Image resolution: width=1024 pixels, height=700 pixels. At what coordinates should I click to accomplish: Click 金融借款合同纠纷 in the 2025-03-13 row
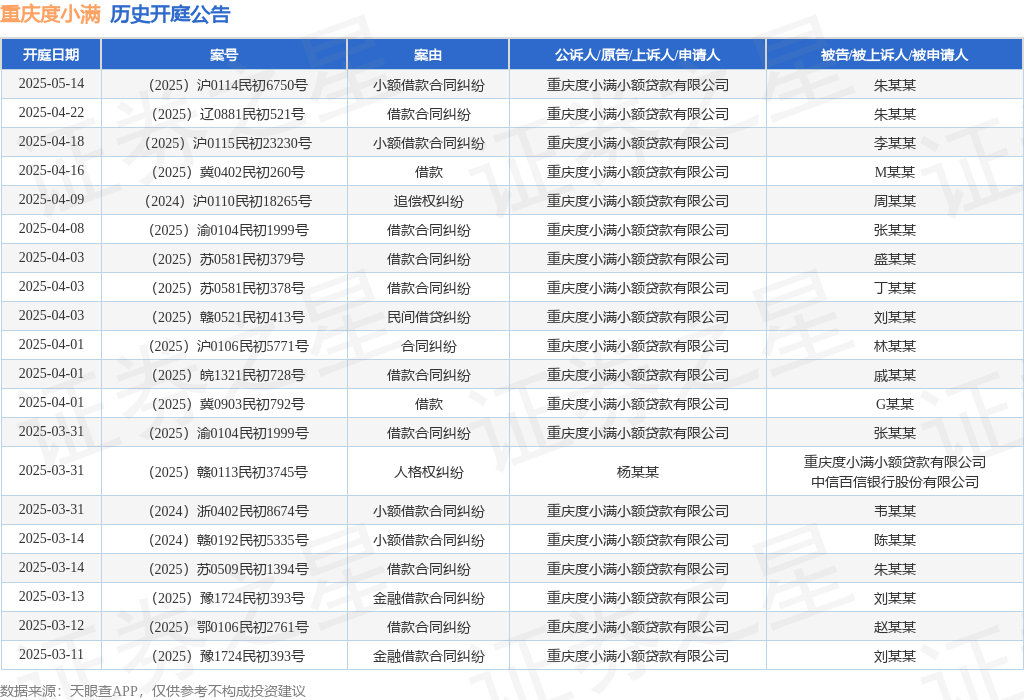428,598
